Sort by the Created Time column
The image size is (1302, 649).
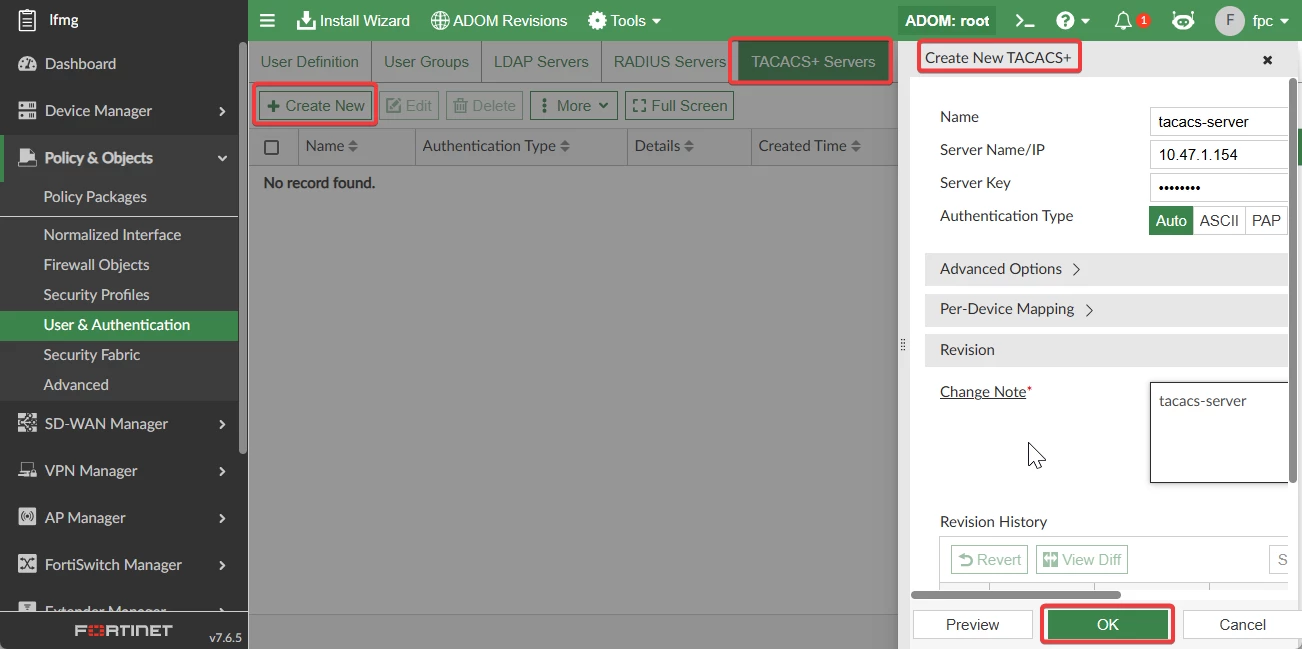click(x=810, y=146)
